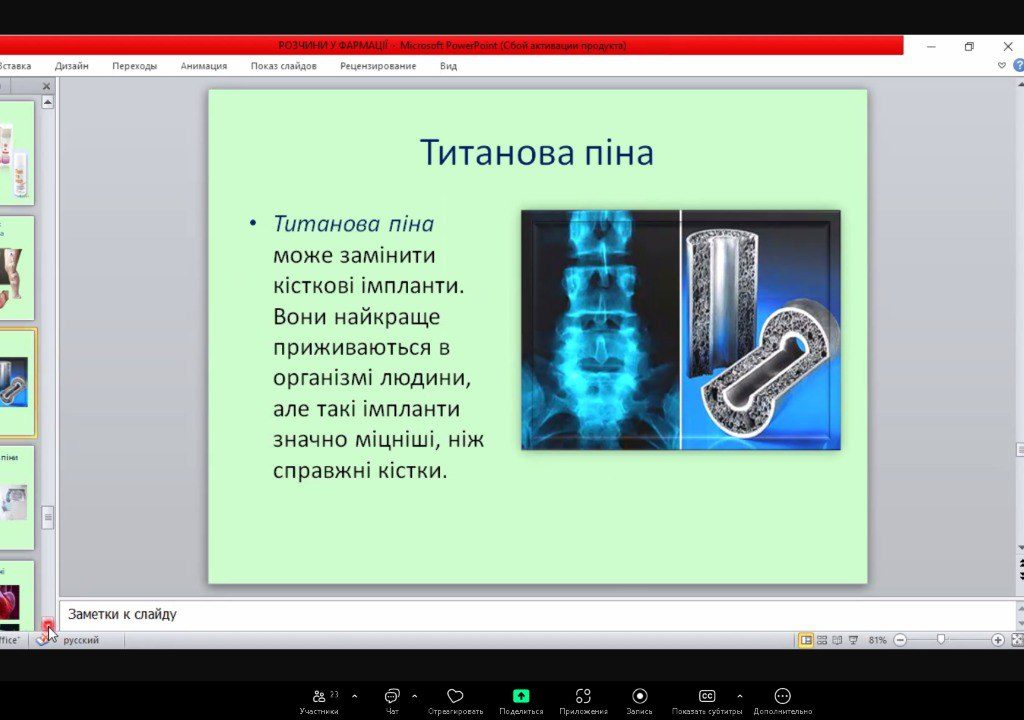
Task: Click scroll-up arrow of slide area
Action: [x=1021, y=85]
